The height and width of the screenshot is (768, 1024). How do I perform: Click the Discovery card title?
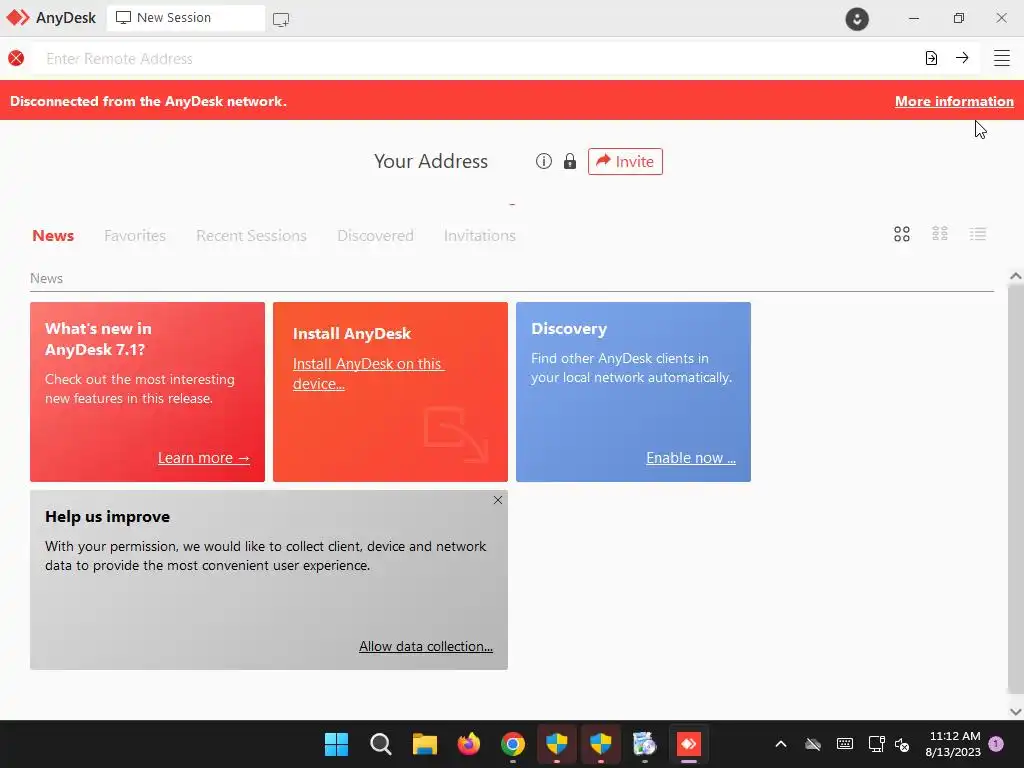[569, 328]
